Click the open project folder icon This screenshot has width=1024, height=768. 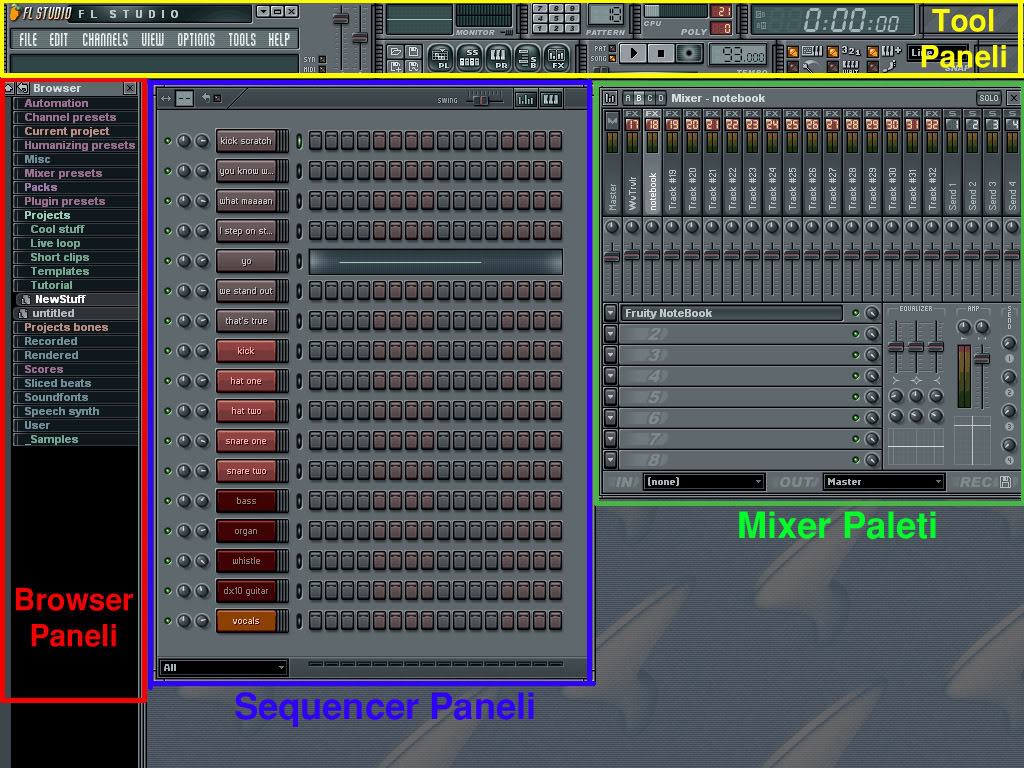pos(396,51)
